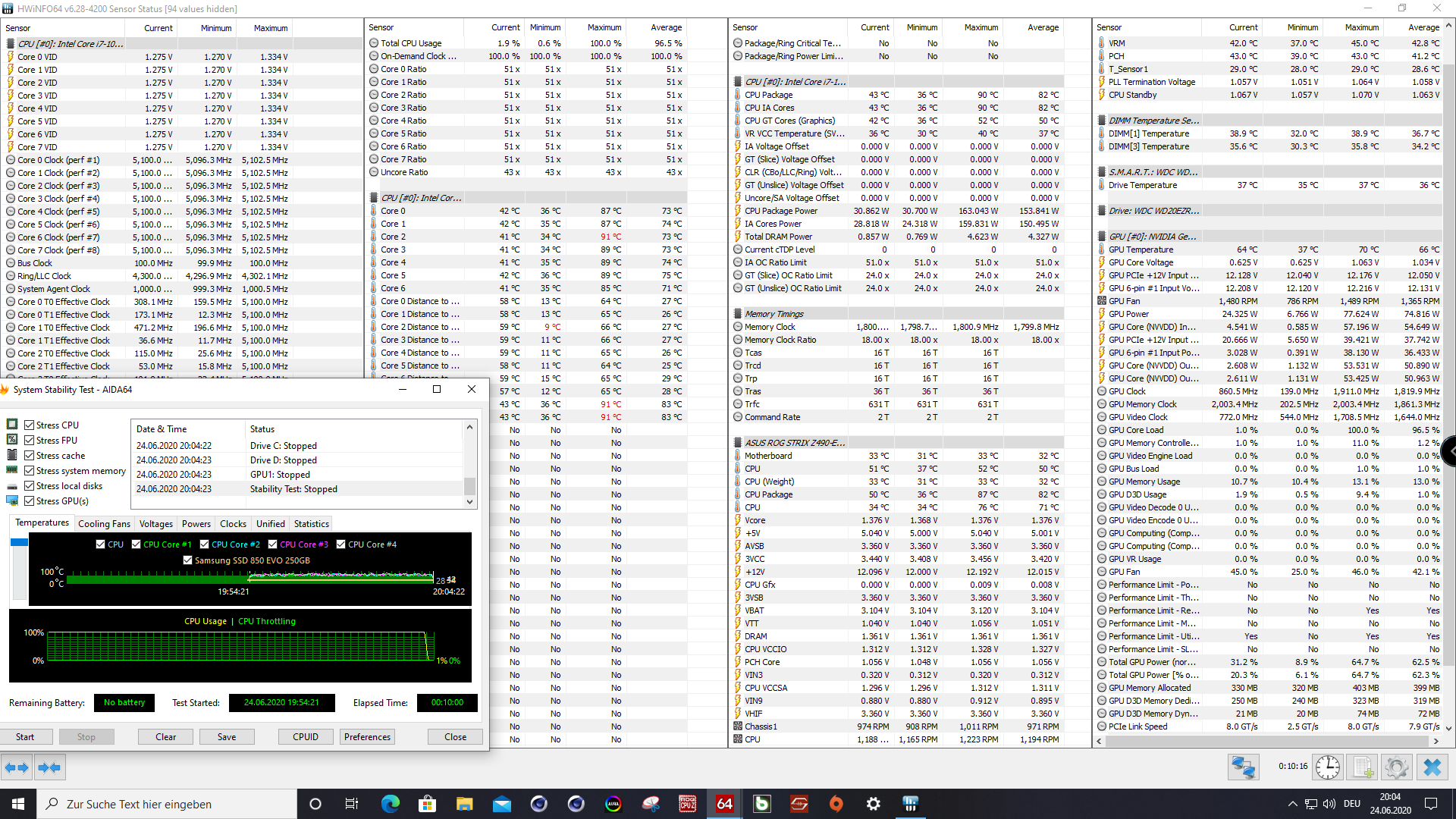Switch to HWiNFO taskbar icon
1456x819 pixels.
[911, 804]
